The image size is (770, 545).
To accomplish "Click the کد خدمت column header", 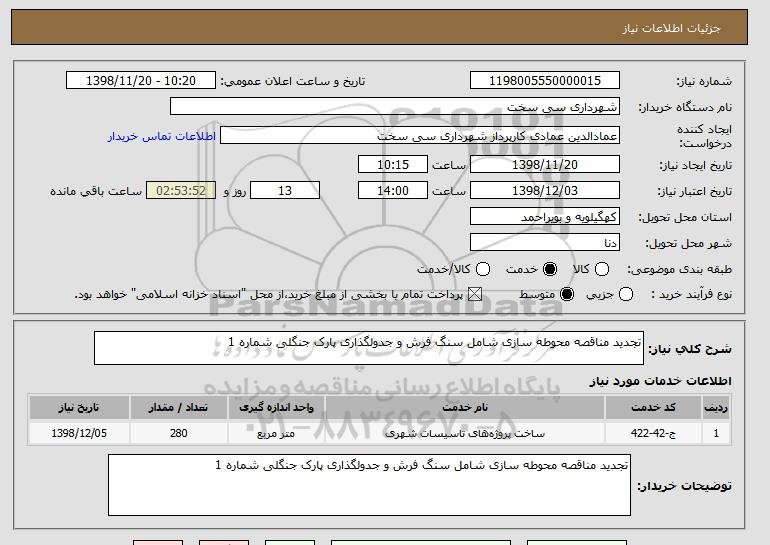I will pos(653,408).
